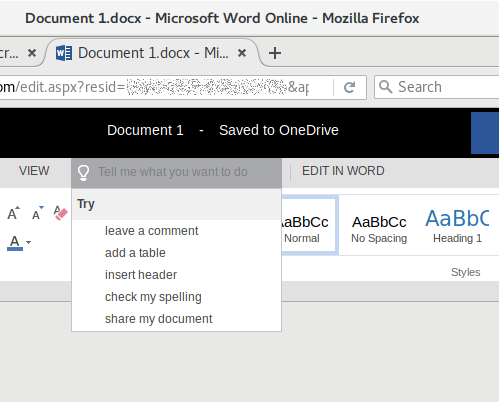Click the clear formatting eraser icon
This screenshot has width=499, height=402.
(60, 213)
